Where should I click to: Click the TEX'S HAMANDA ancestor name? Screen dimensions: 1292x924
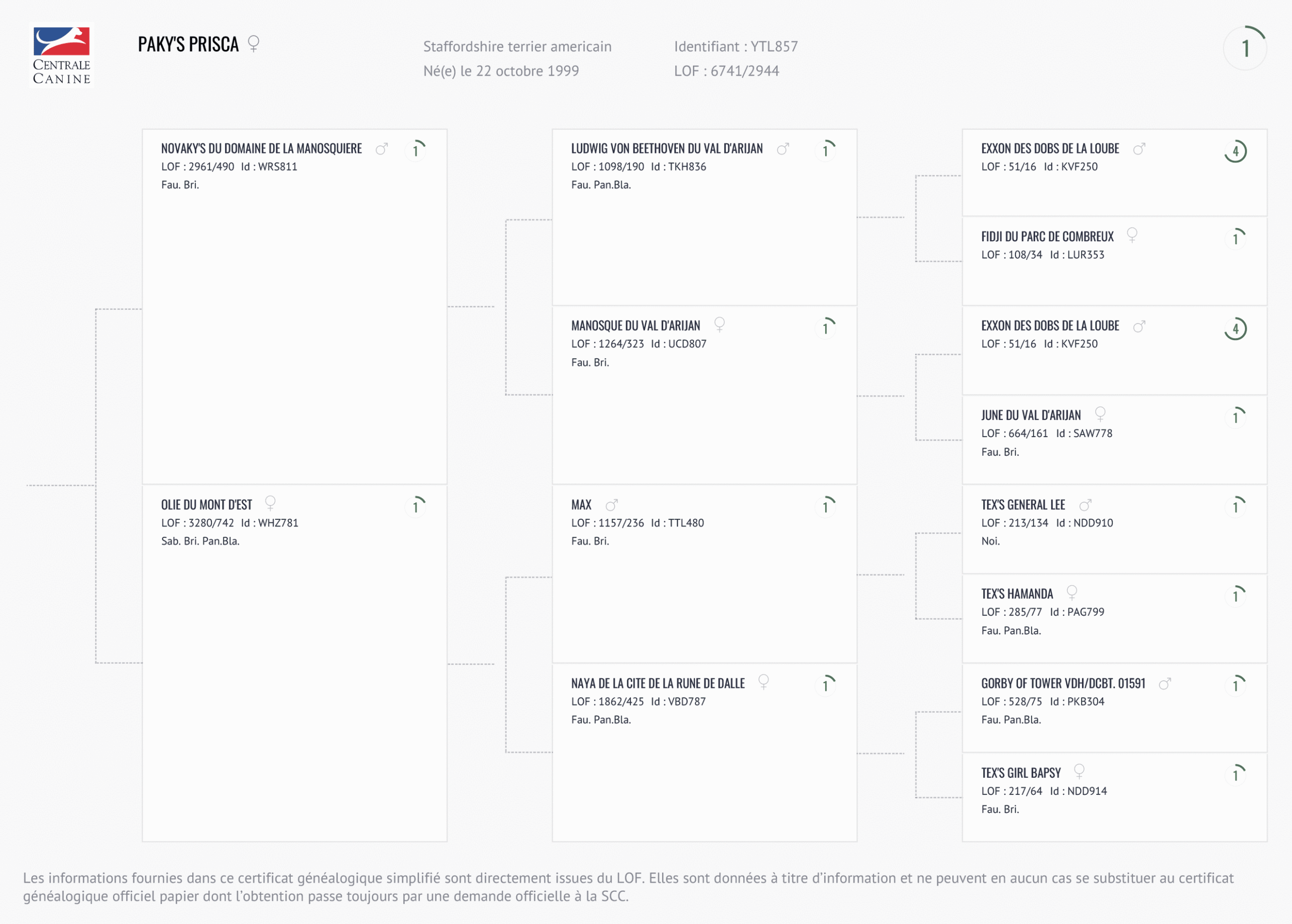[x=1016, y=594]
